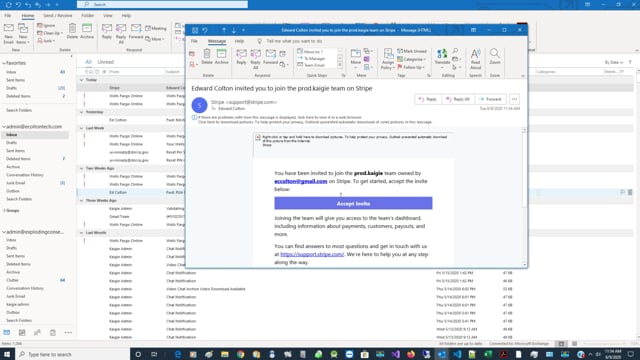640x360 pixels.
Task: Open Microsoft Edge from the taskbar
Action: [178, 354]
